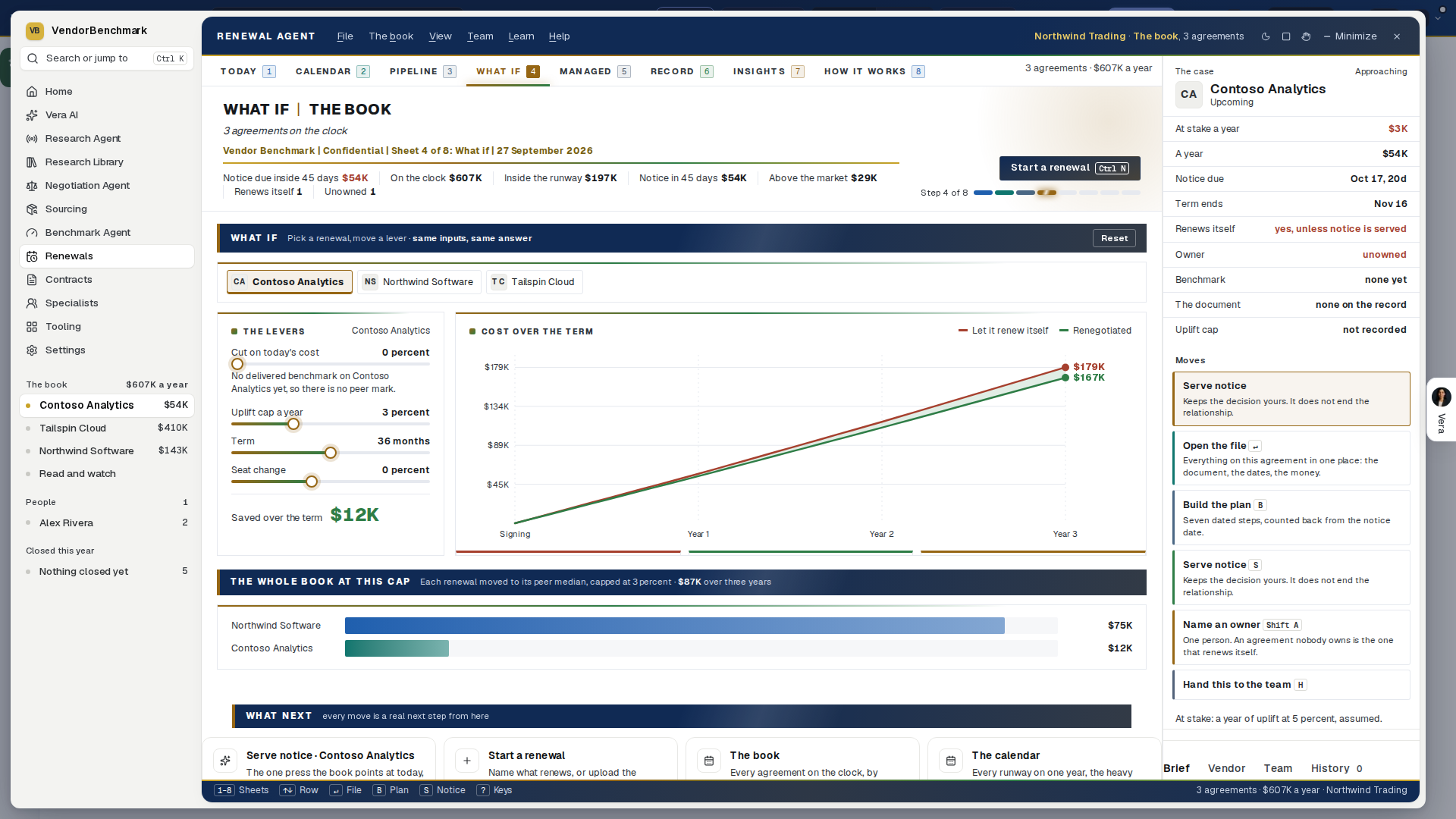
Task: Switch to the Insights tab
Action: [x=768, y=71]
